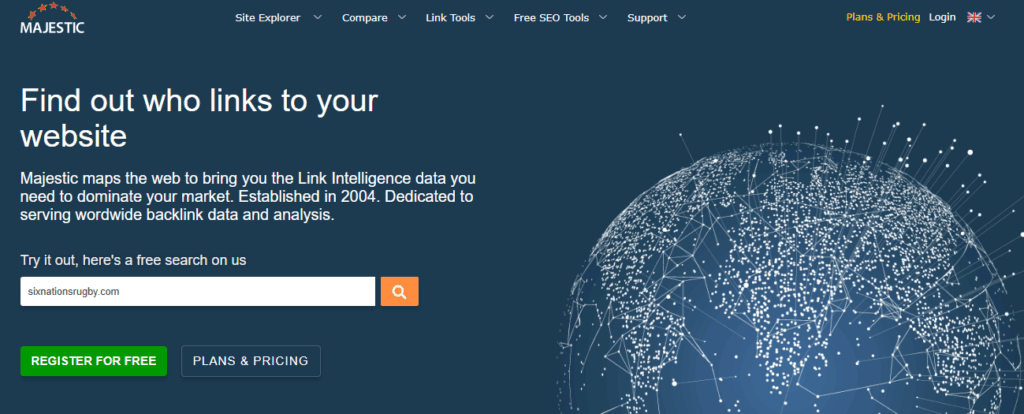Click the UK flag language icon

point(974,18)
